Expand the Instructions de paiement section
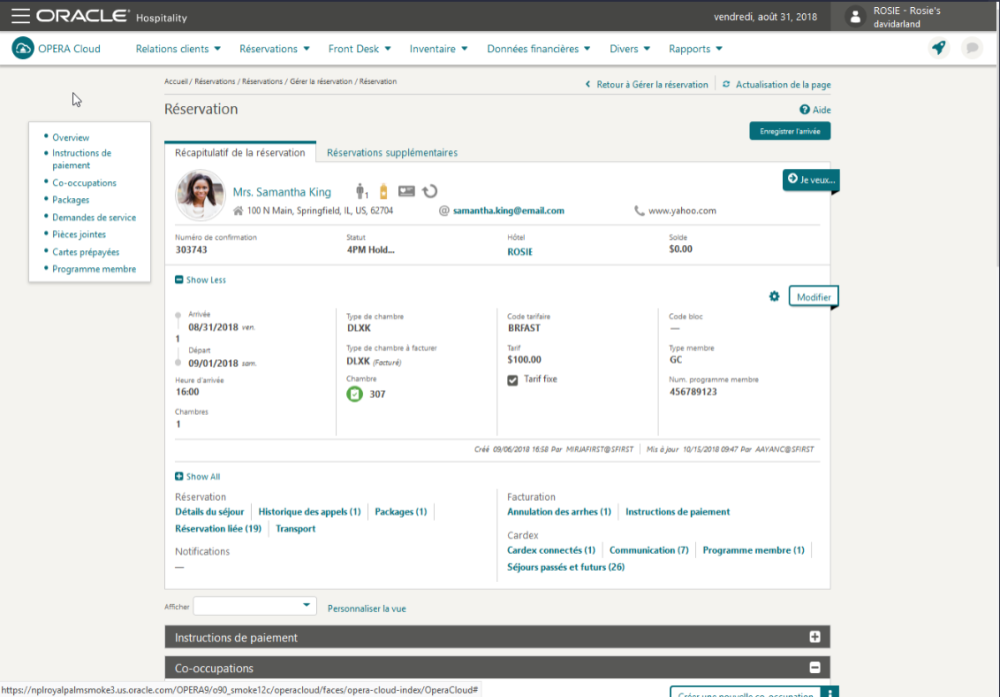Image resolution: width=1000 pixels, height=697 pixels. [815, 637]
